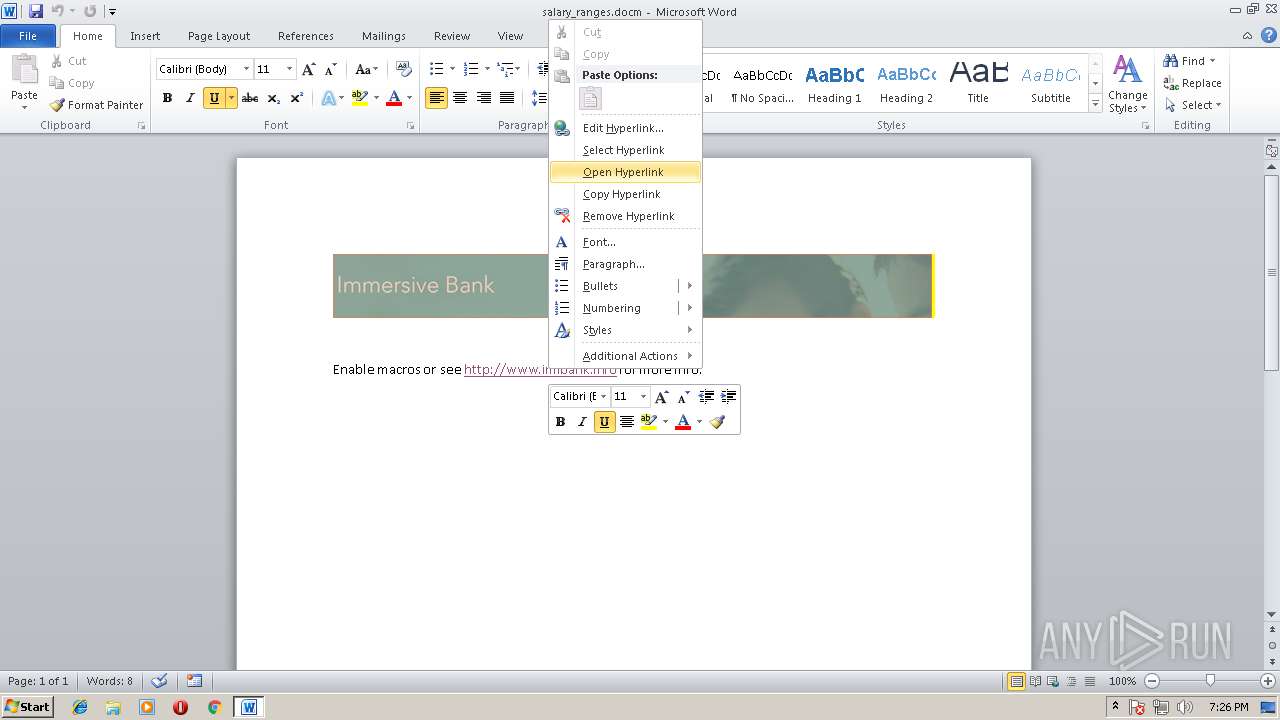Open Paragraph... from context menu
Image resolution: width=1280 pixels, height=720 pixels.
[x=625, y=264]
